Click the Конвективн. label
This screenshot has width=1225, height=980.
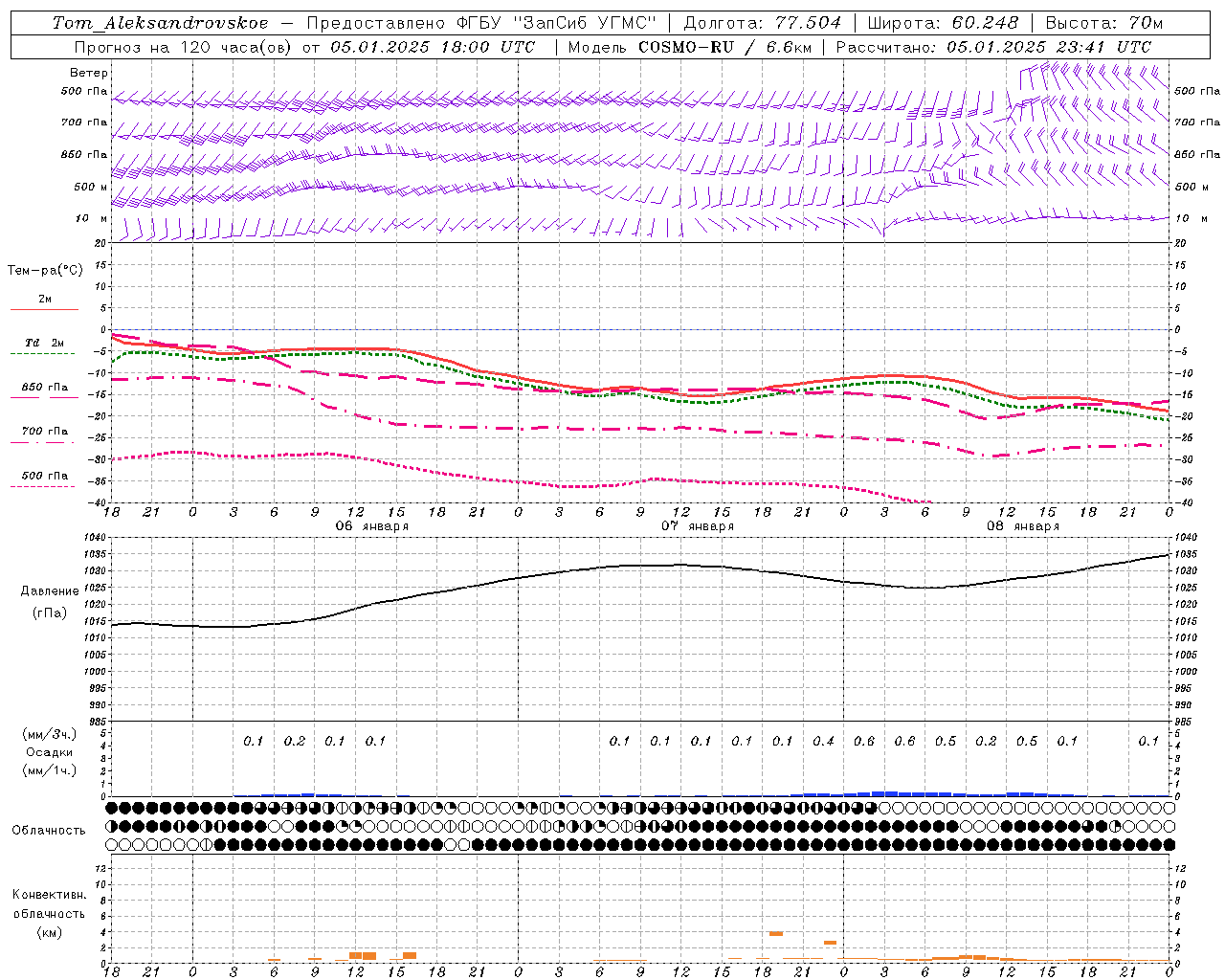pos(49,895)
